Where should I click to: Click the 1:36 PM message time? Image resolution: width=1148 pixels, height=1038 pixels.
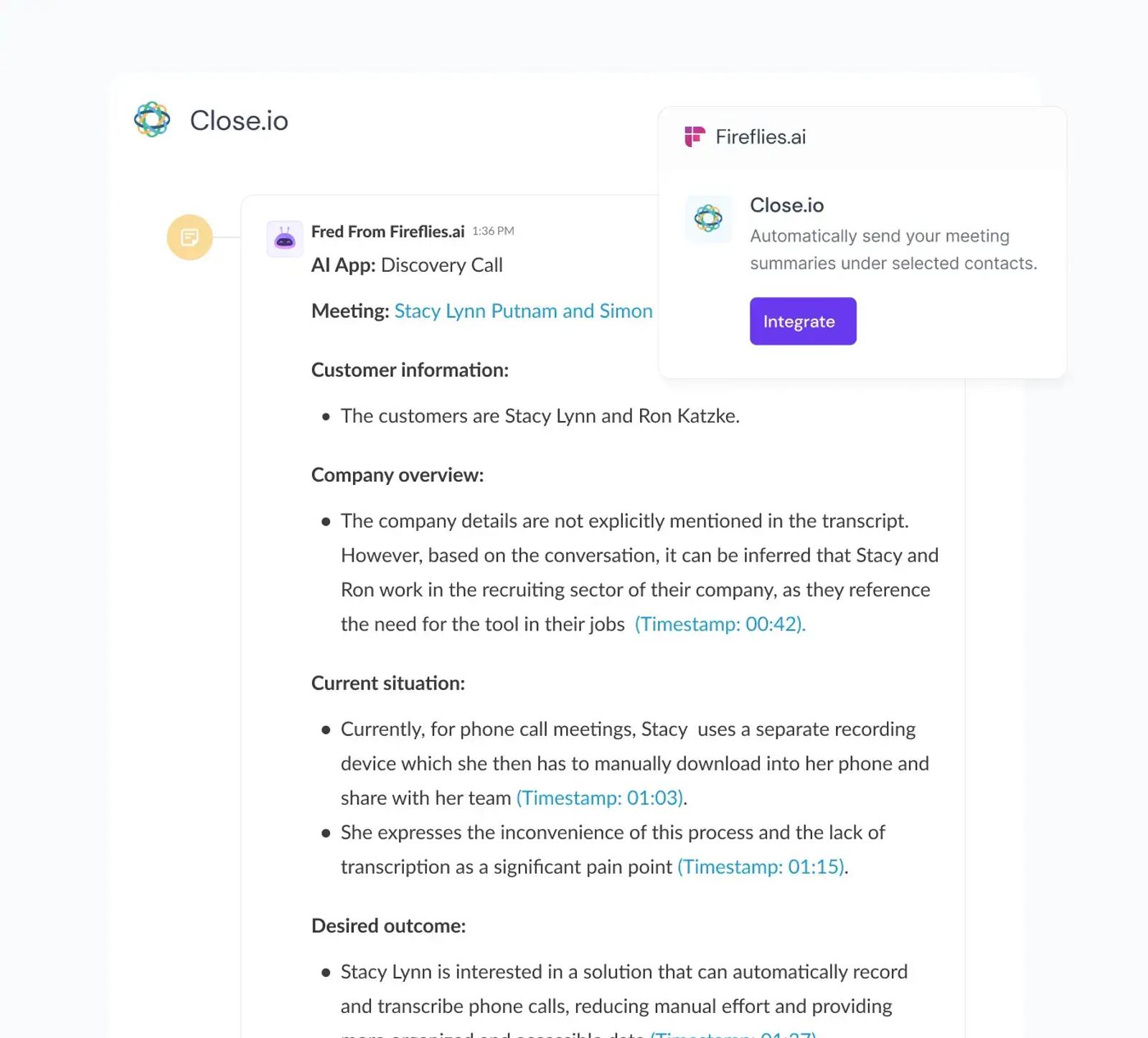(493, 231)
